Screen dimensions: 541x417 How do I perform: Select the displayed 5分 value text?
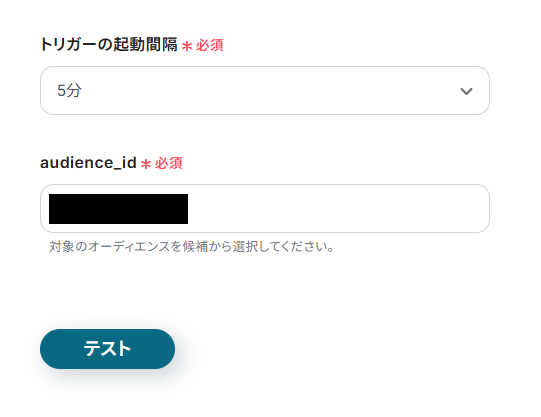[x=69, y=91]
